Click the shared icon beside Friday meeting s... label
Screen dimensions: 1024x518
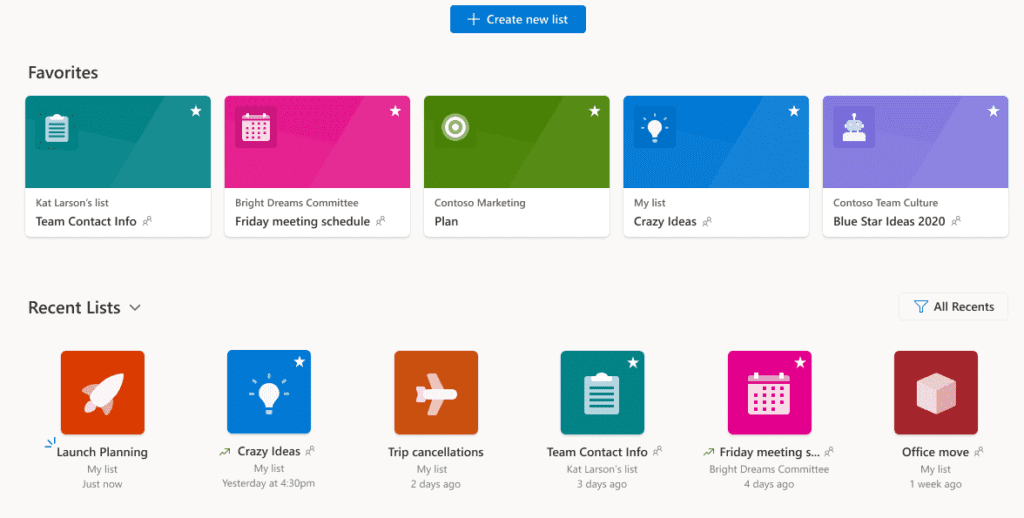click(829, 451)
